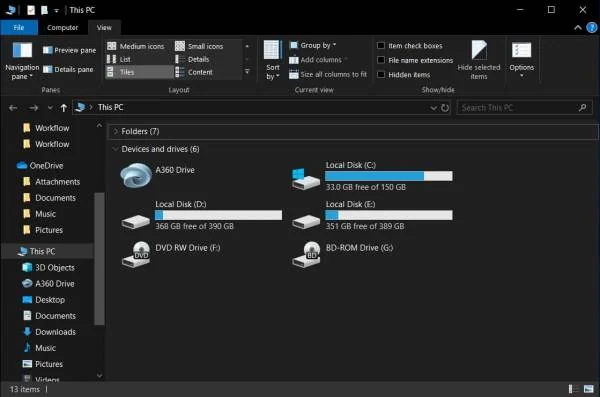Click Local Disk (D:) usage bar
600x397 pixels.
coord(218,215)
